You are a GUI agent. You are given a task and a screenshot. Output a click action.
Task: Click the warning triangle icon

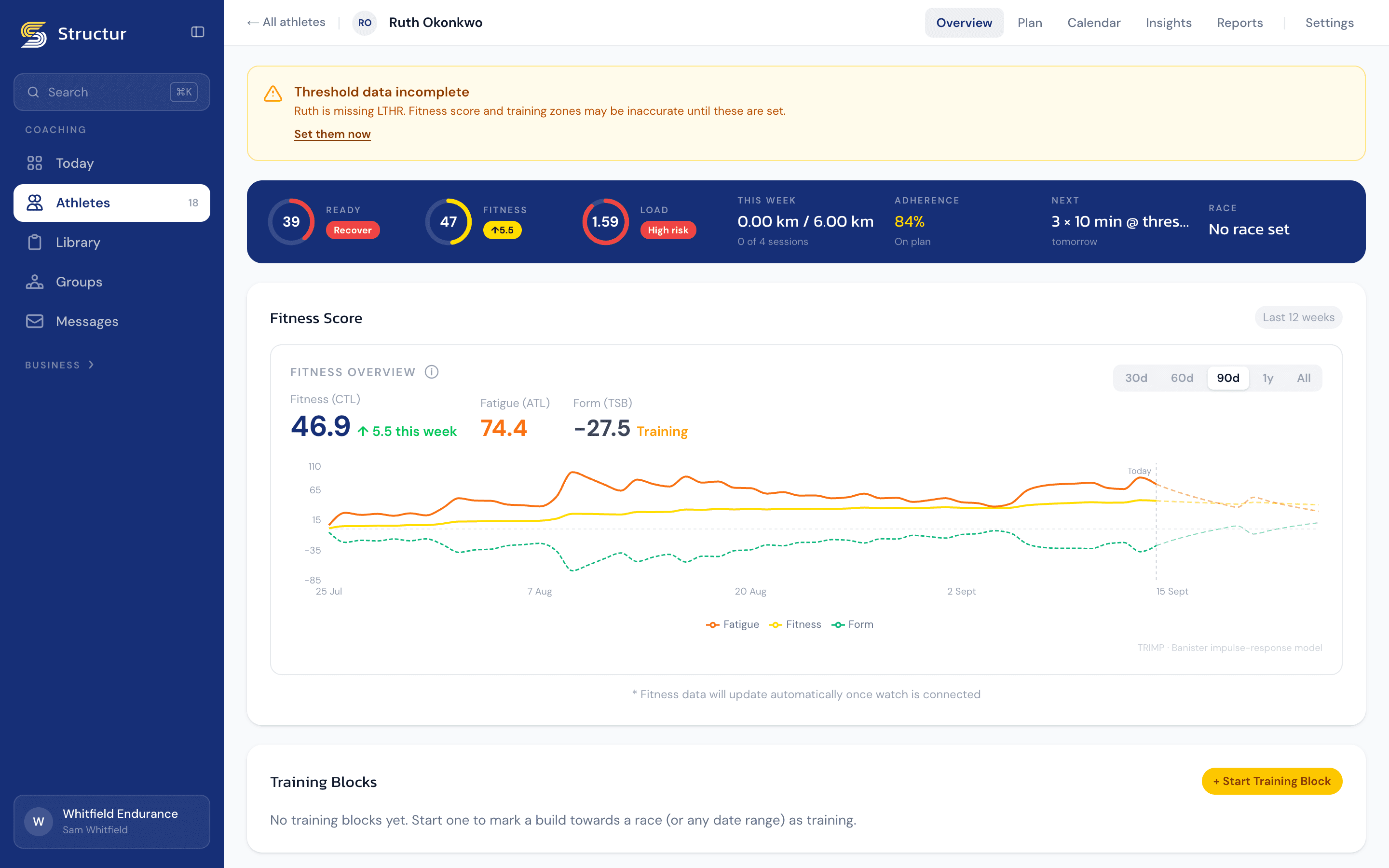[x=272, y=94]
